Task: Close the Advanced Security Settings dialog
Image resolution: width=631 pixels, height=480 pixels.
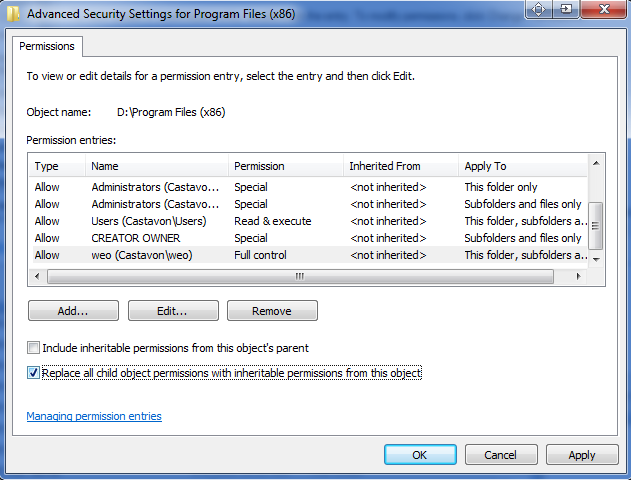Action: (604, 9)
